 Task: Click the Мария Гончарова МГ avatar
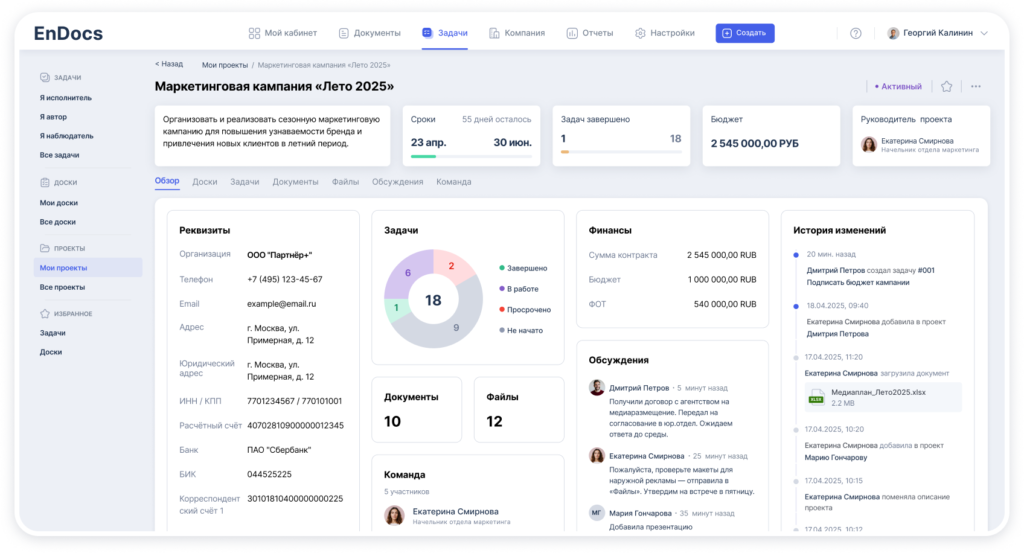[x=596, y=513]
